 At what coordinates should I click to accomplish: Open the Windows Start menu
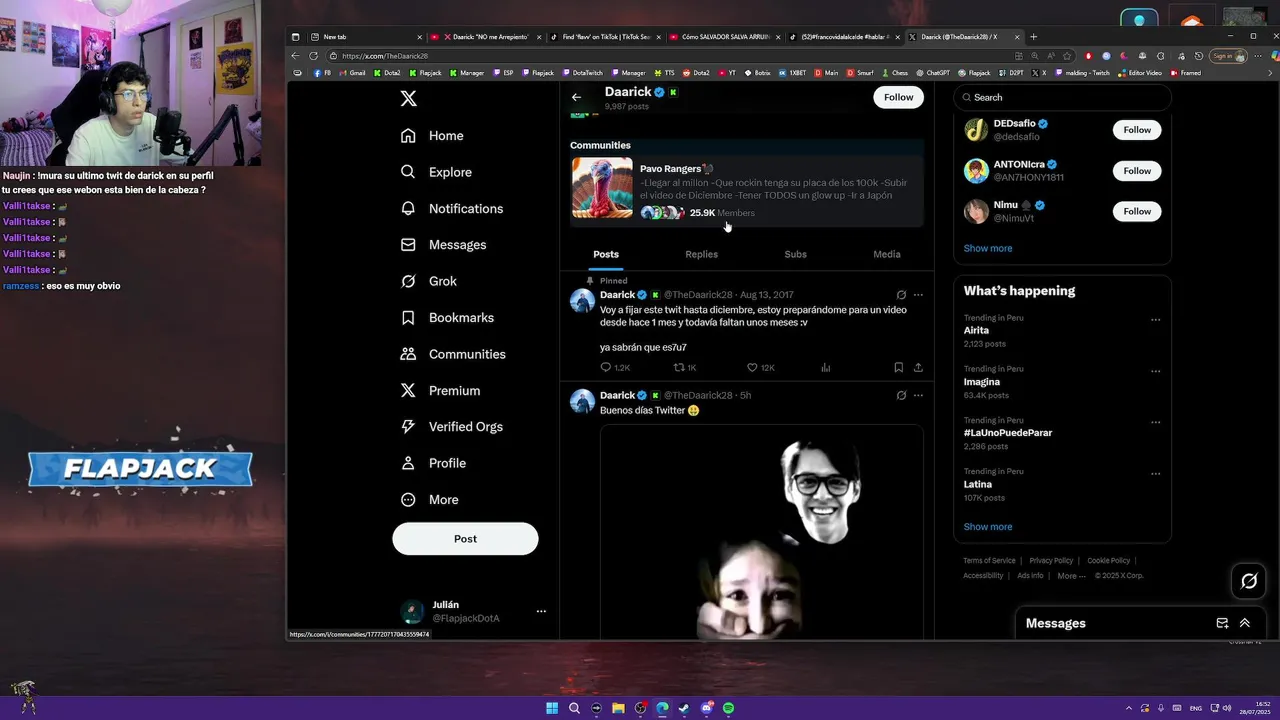coord(552,708)
